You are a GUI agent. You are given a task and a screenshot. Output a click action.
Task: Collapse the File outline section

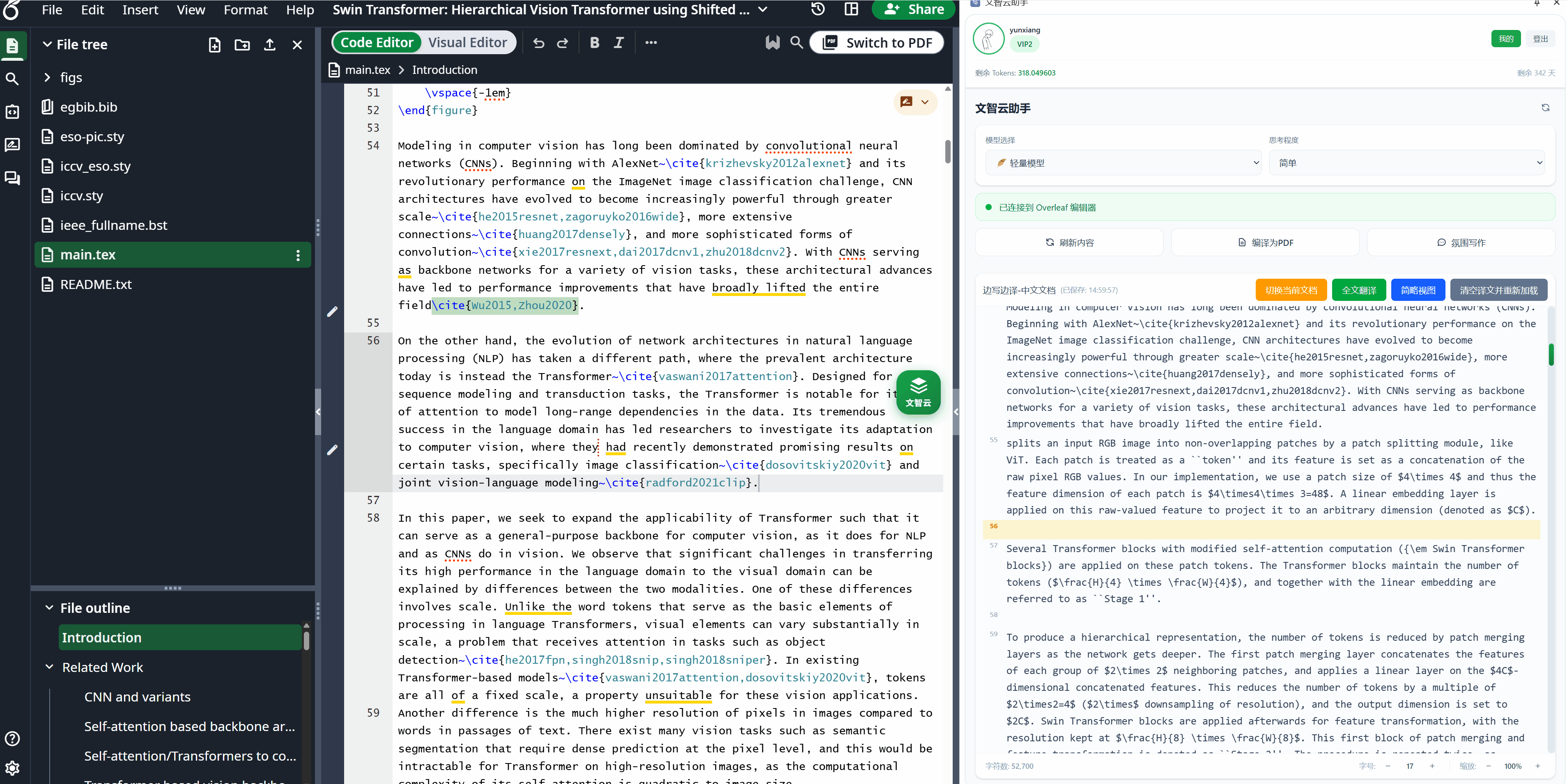tap(49, 607)
